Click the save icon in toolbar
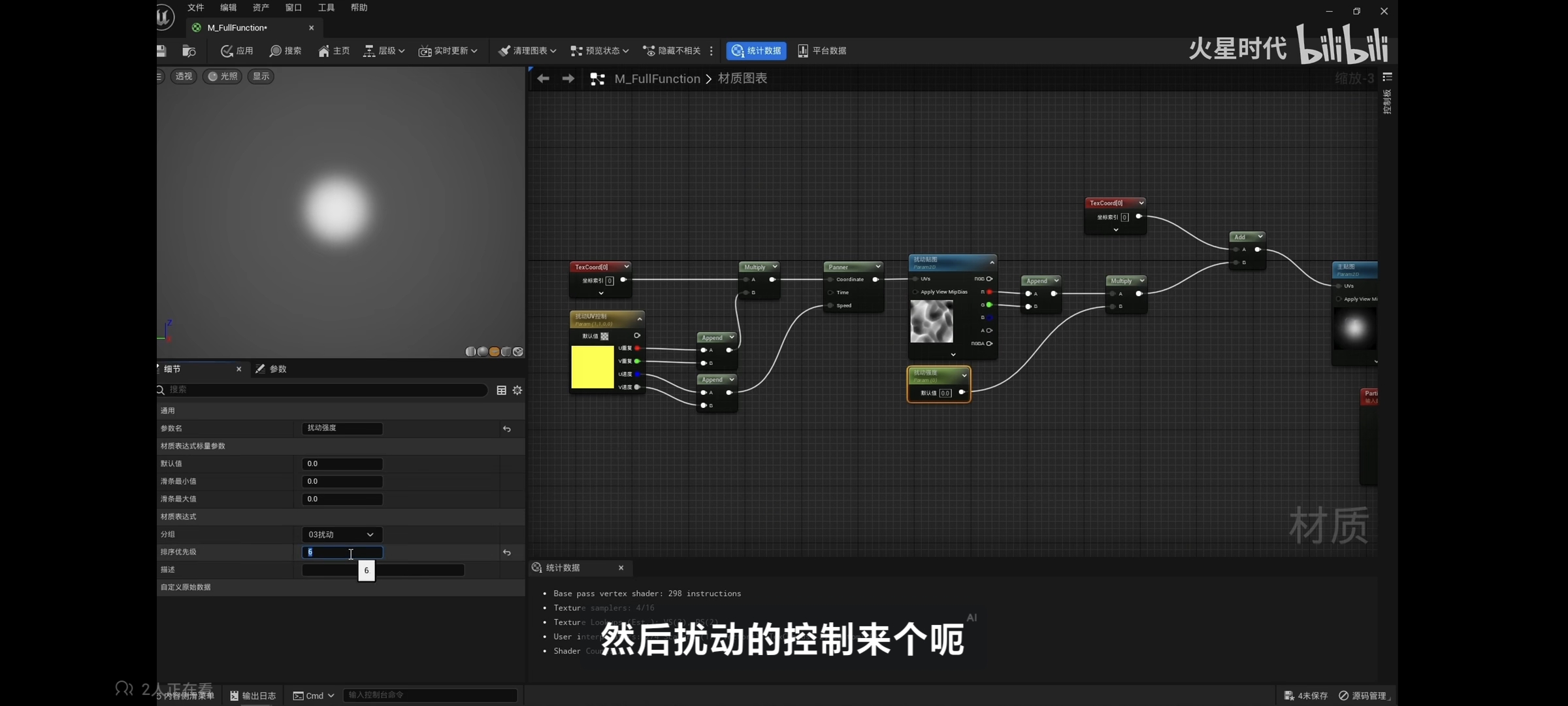Viewport: 1568px width, 706px height. coord(161,51)
